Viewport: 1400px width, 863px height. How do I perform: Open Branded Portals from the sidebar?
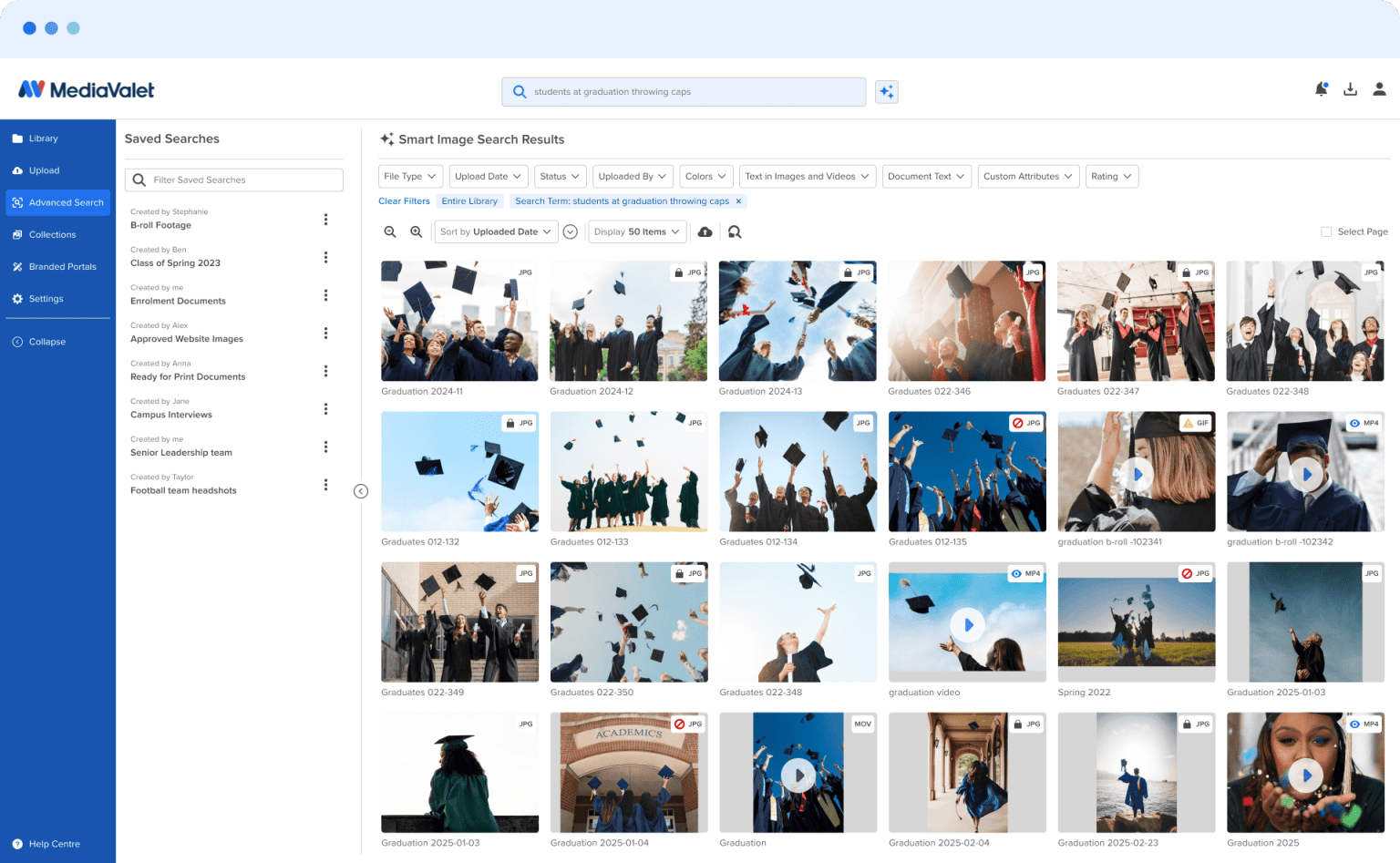click(57, 266)
